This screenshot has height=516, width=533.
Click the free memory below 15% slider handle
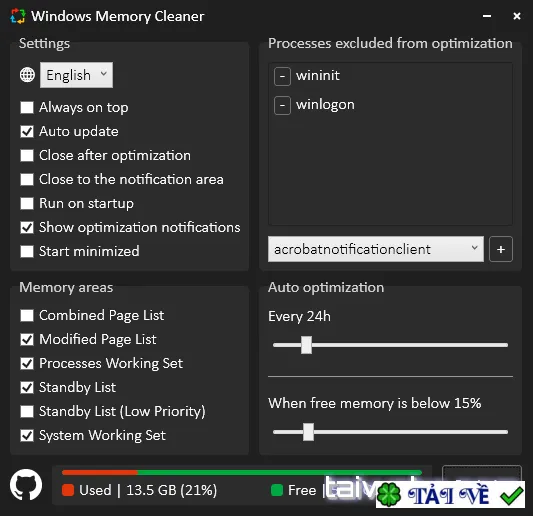[308, 432]
